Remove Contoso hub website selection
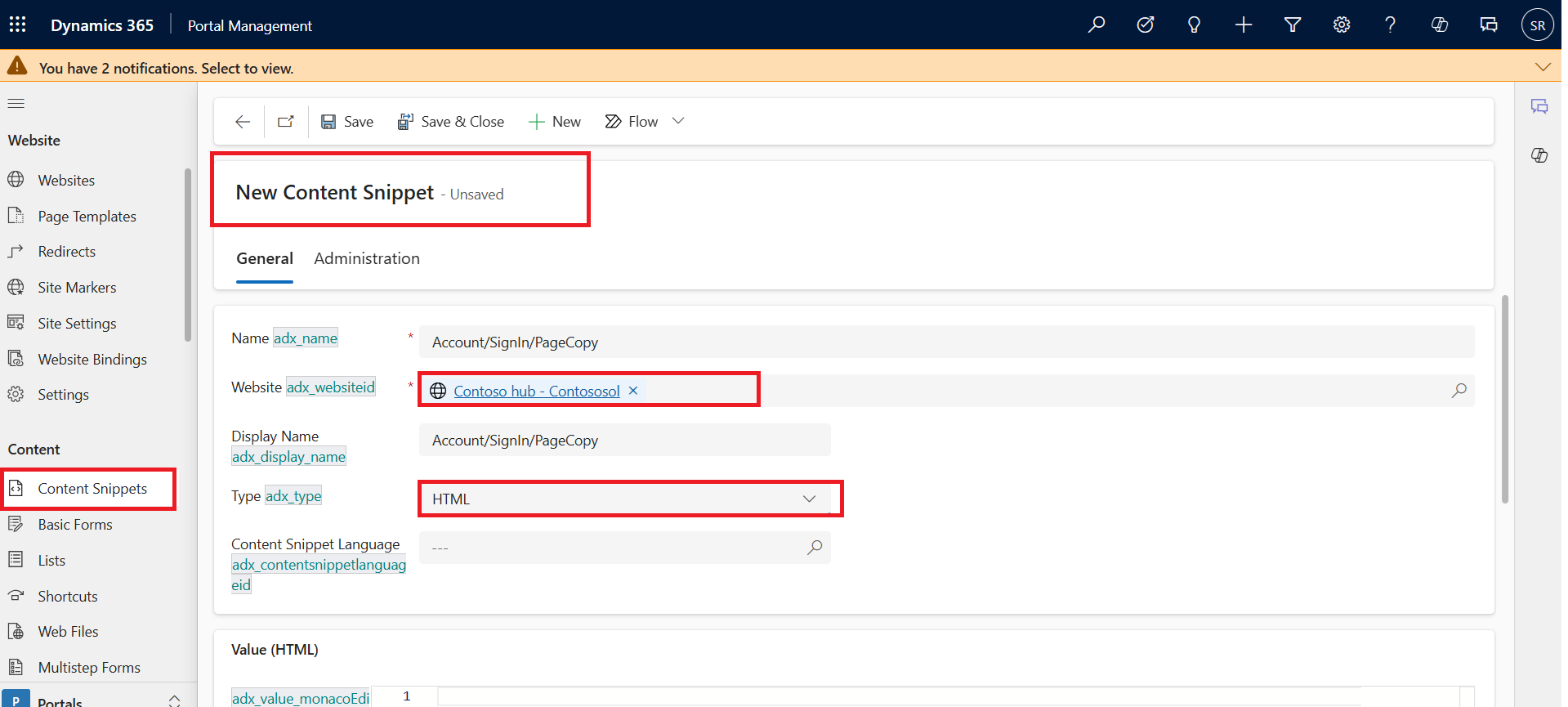 pyautogui.click(x=633, y=391)
